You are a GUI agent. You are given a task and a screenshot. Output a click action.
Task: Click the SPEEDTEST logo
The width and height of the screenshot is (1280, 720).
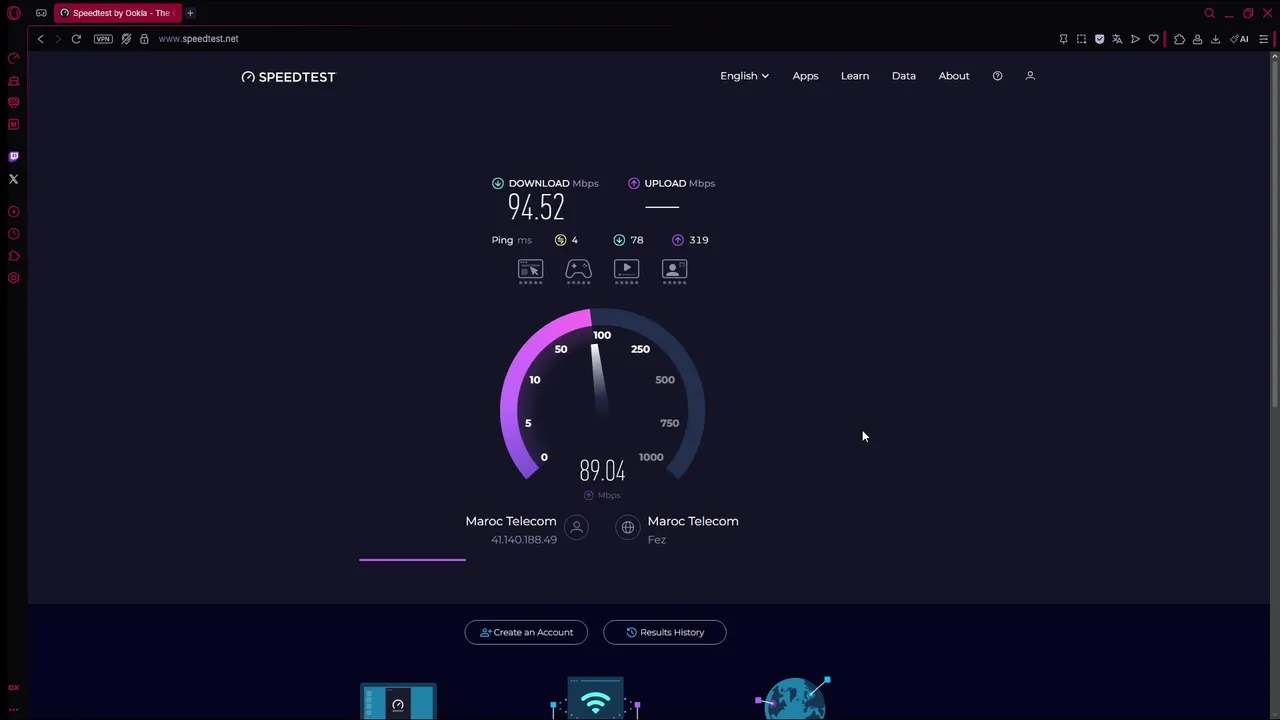(x=288, y=77)
